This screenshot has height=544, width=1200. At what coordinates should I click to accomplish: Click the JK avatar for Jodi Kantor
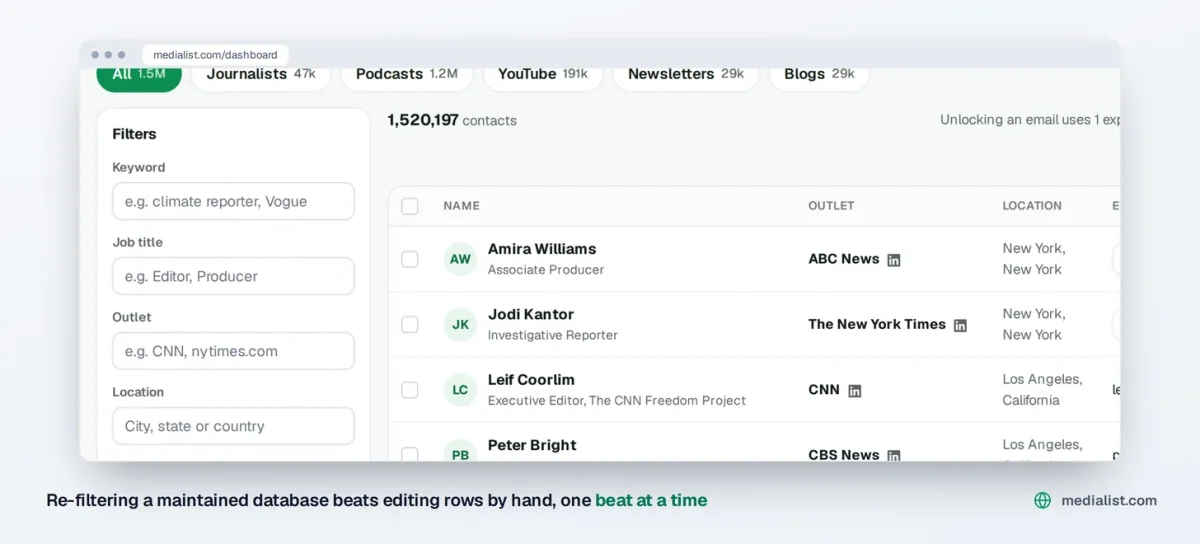click(460, 325)
